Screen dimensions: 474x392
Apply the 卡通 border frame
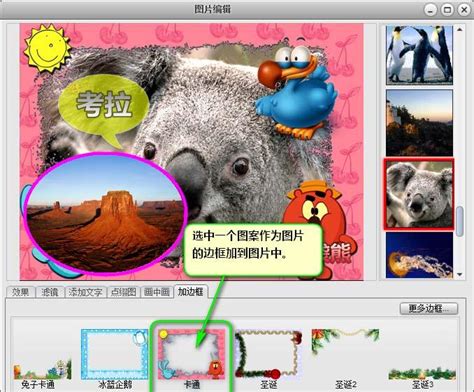[191, 358]
